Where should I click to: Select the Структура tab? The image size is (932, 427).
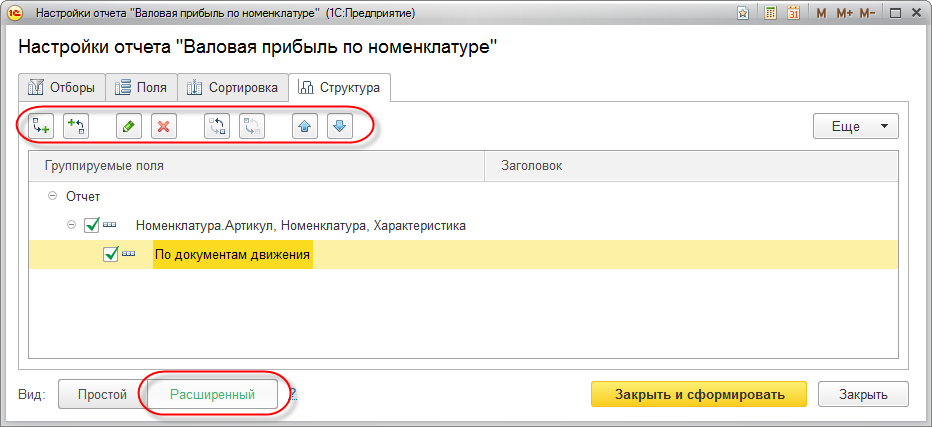click(x=339, y=87)
